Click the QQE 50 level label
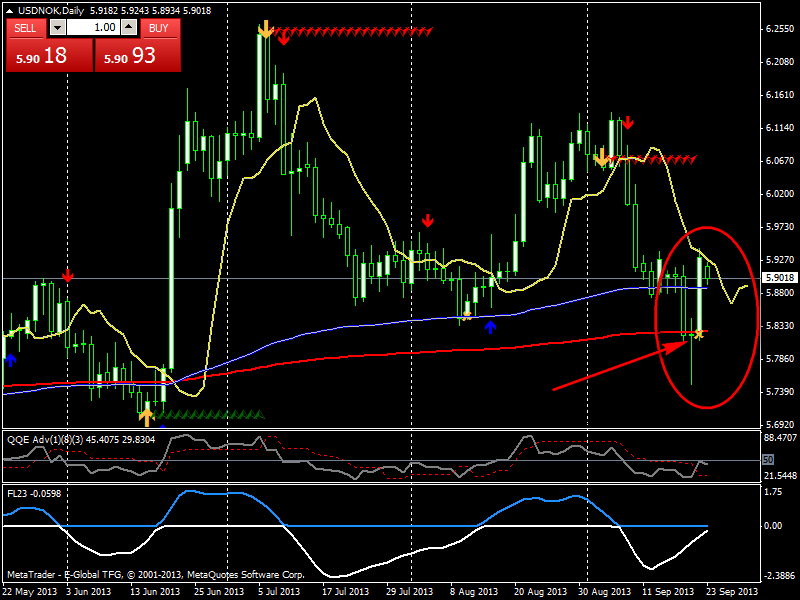 (768, 460)
